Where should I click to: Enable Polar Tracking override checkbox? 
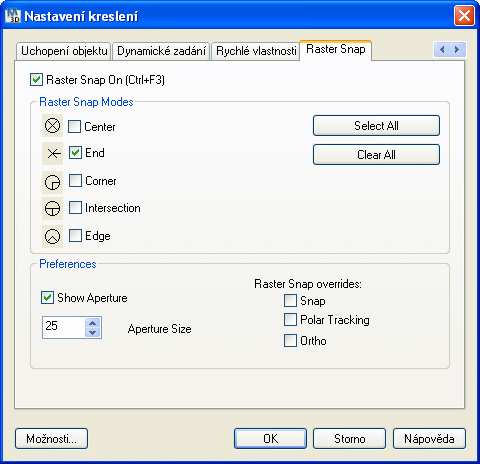click(x=290, y=320)
